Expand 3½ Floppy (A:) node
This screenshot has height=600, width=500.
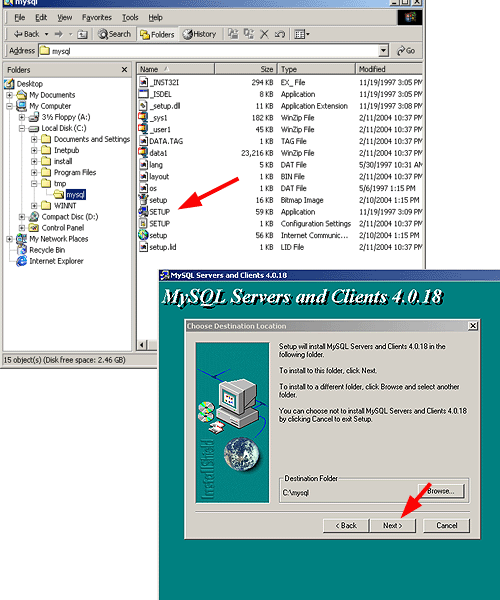pyautogui.click(x=22, y=117)
